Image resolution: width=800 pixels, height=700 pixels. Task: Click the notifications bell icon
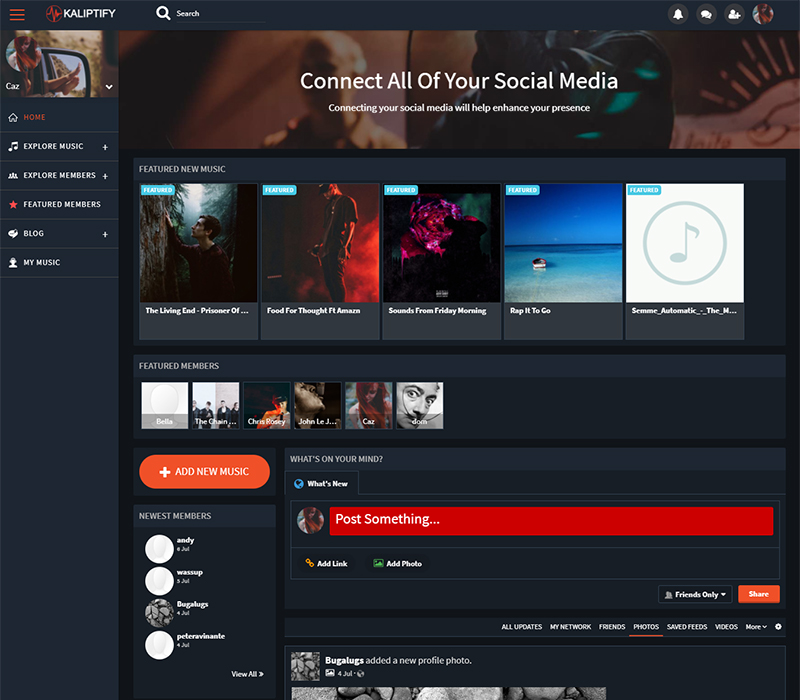coord(679,14)
